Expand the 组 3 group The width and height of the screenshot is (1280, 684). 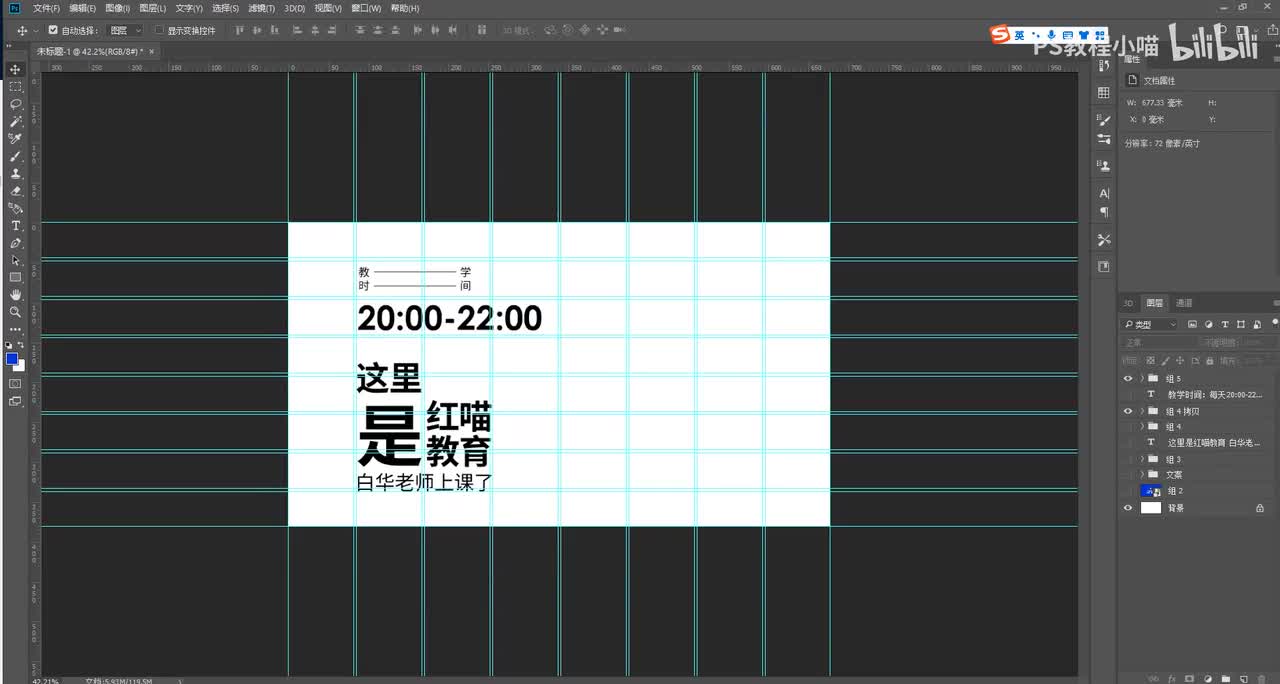click(1142, 459)
